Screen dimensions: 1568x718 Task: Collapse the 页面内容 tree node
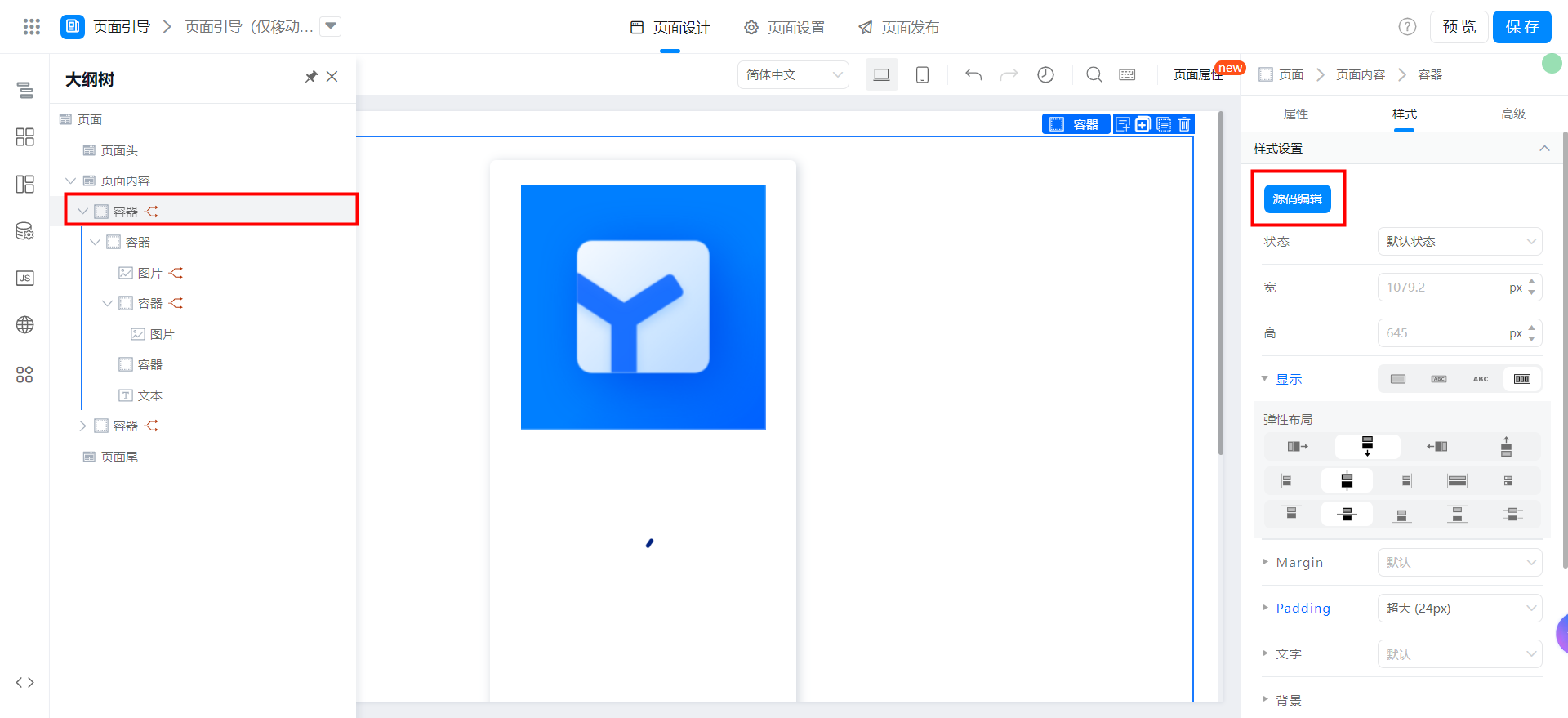point(70,181)
